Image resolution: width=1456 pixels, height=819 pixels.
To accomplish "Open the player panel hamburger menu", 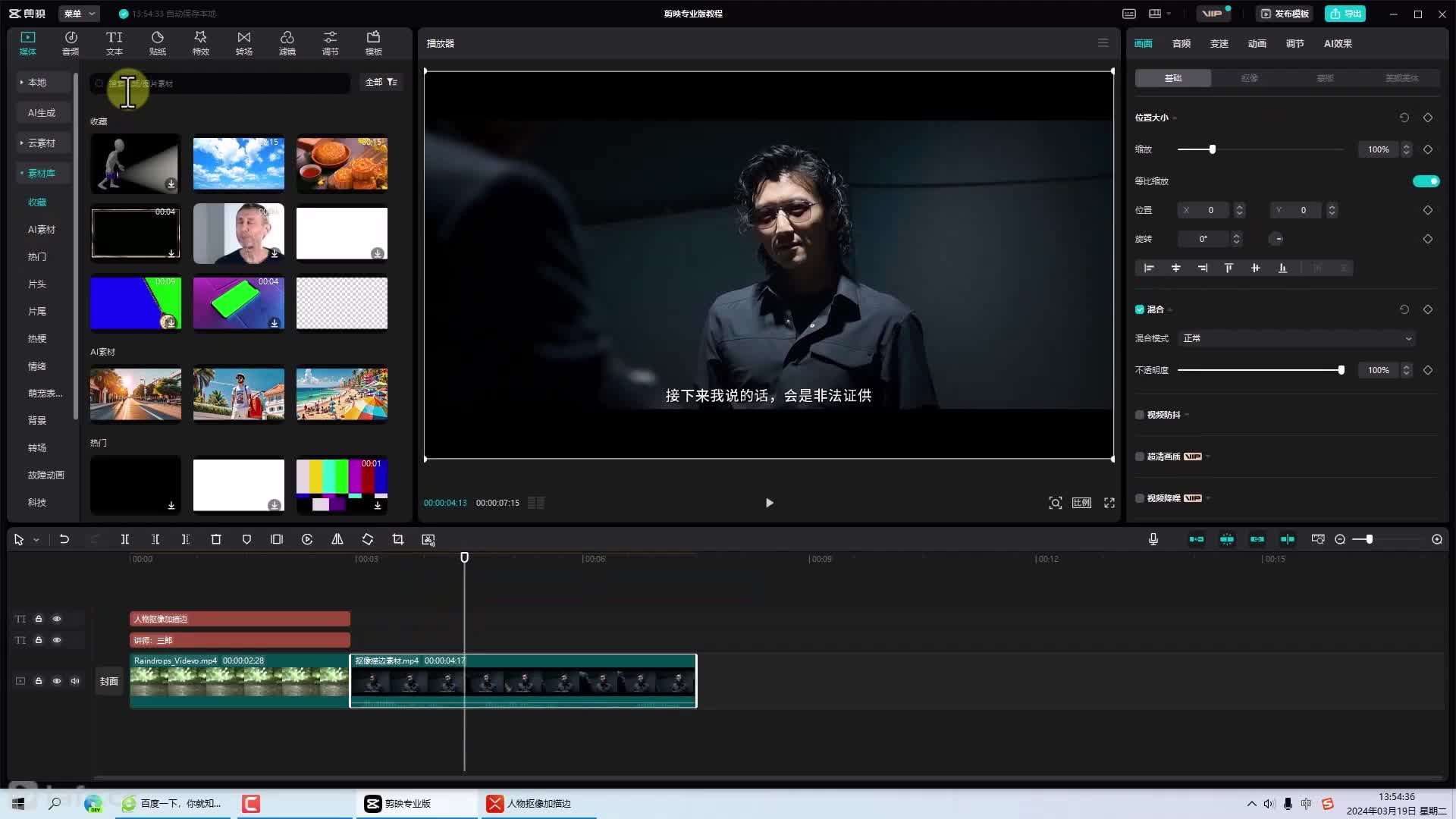I will [1103, 43].
